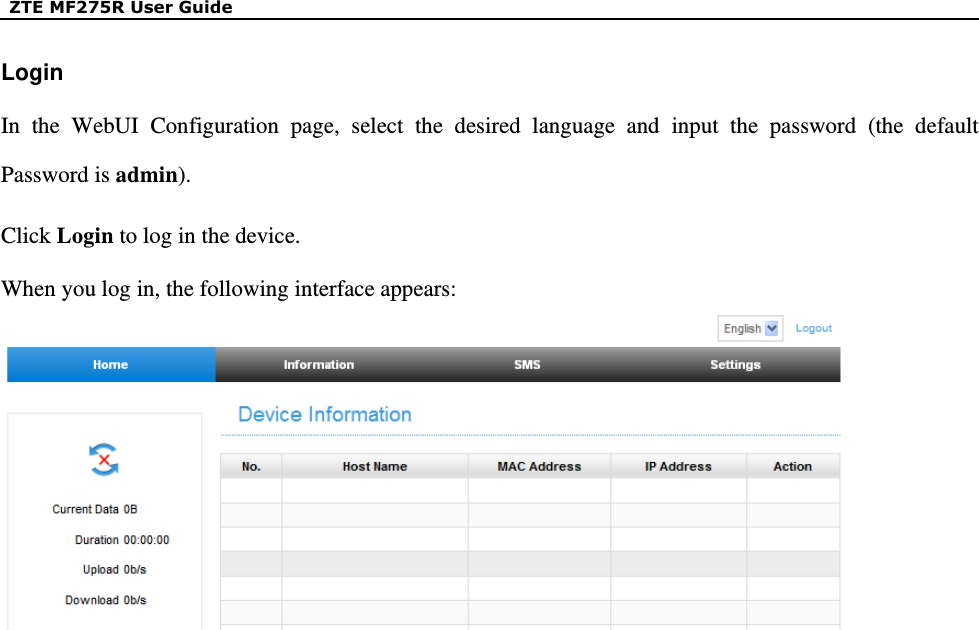Go to the SMS tab

(x=527, y=365)
